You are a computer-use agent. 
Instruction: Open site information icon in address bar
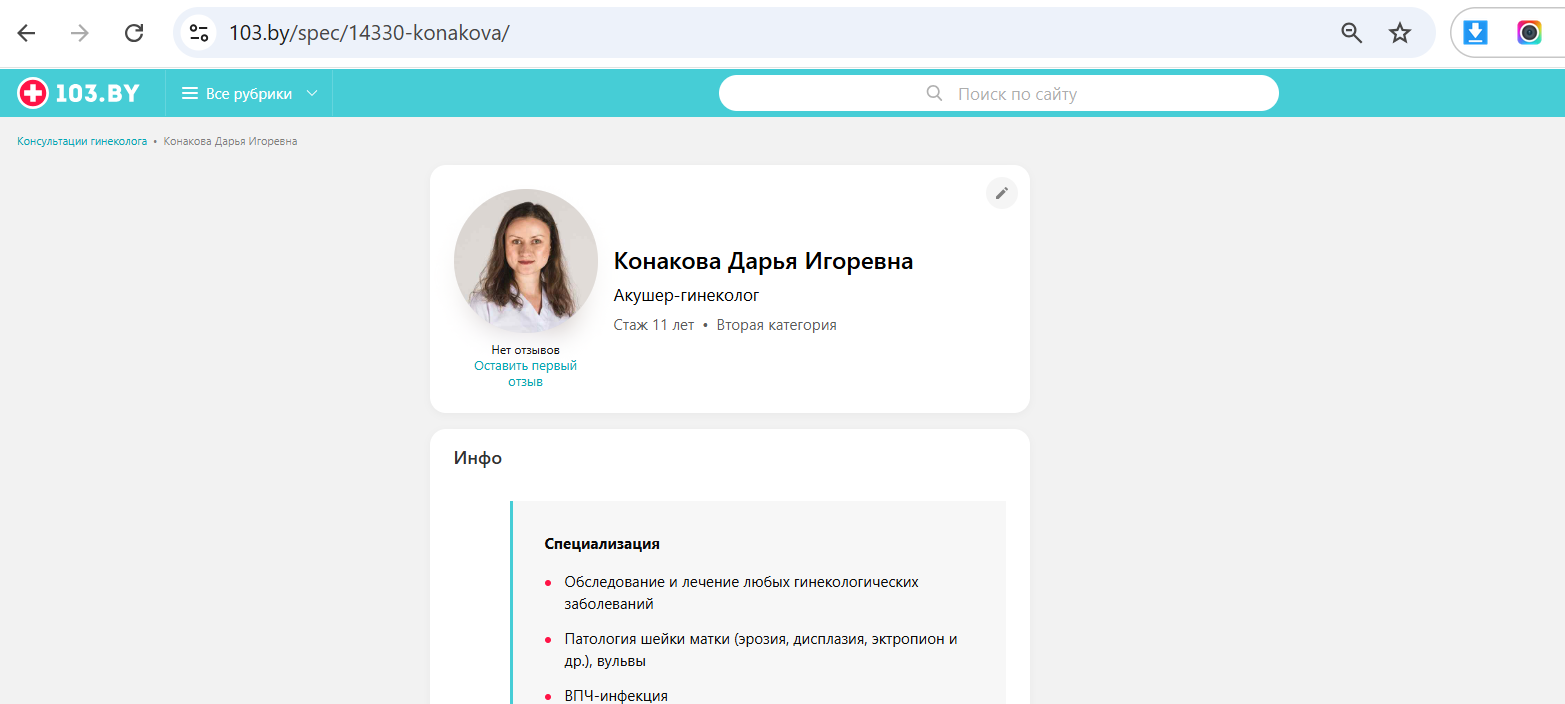[198, 33]
